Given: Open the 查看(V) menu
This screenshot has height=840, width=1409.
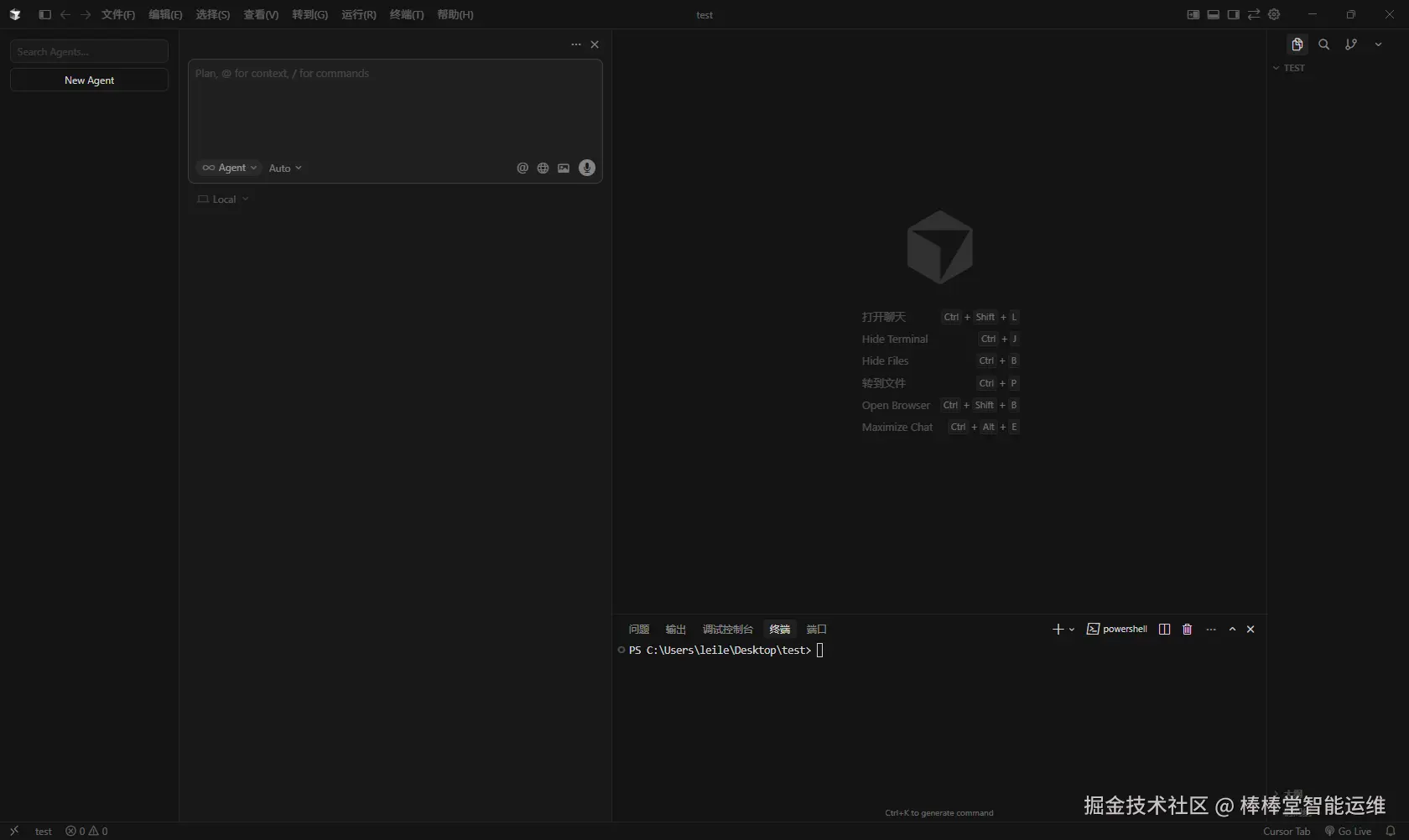Looking at the screenshot, I should (x=261, y=14).
